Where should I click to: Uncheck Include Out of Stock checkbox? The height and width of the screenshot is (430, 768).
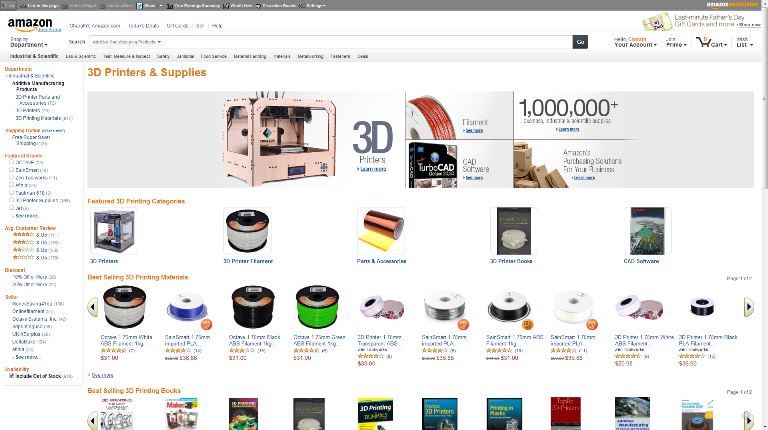click(11, 376)
